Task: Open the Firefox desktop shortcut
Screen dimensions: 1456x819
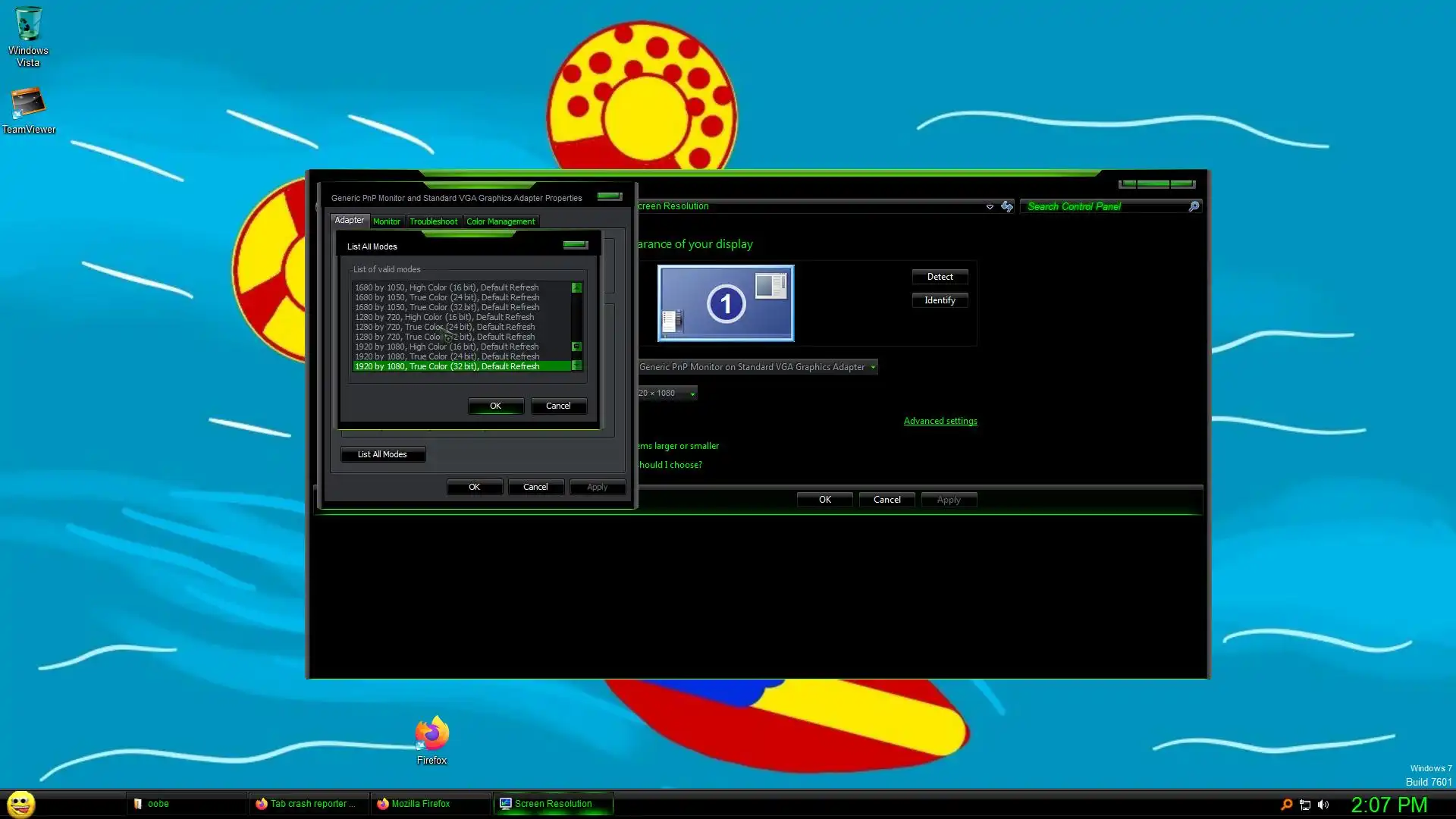Action: pyautogui.click(x=431, y=734)
